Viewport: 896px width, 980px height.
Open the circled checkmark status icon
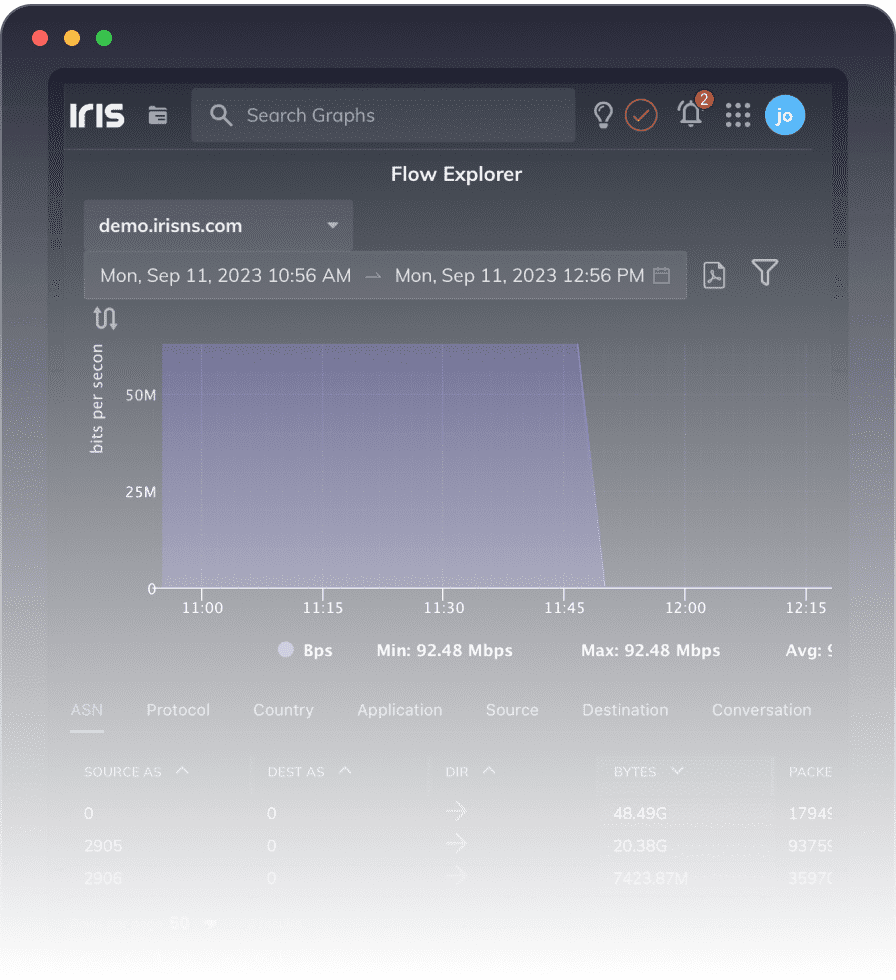pos(641,116)
